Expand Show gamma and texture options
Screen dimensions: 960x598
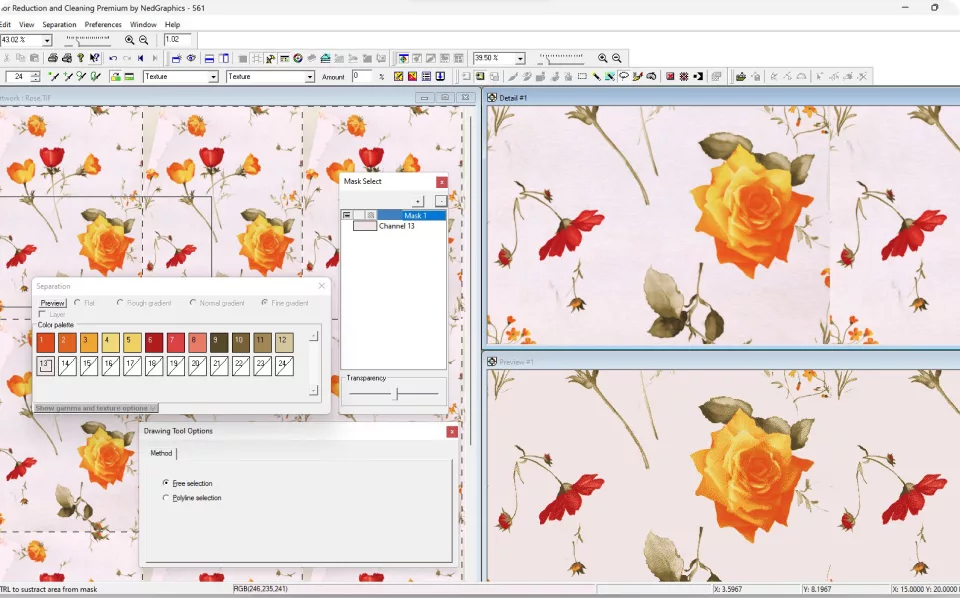coord(95,408)
